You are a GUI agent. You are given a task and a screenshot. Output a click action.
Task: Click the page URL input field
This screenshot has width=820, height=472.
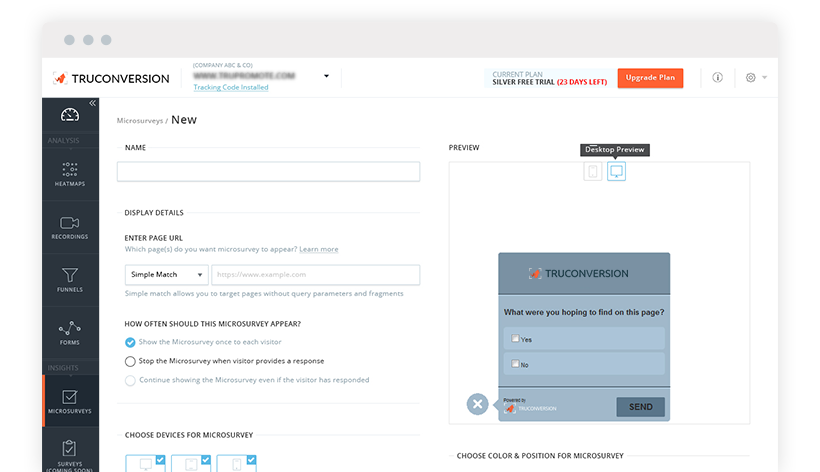[315, 275]
